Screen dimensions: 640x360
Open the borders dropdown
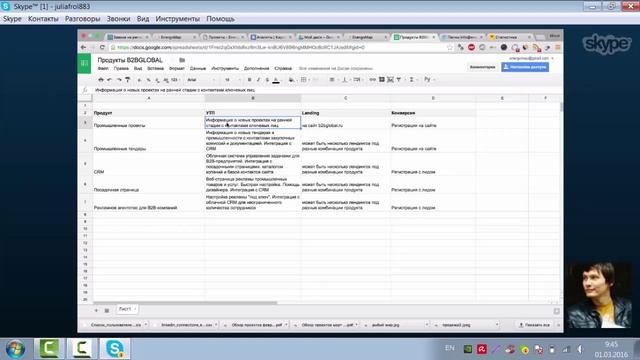coord(304,80)
